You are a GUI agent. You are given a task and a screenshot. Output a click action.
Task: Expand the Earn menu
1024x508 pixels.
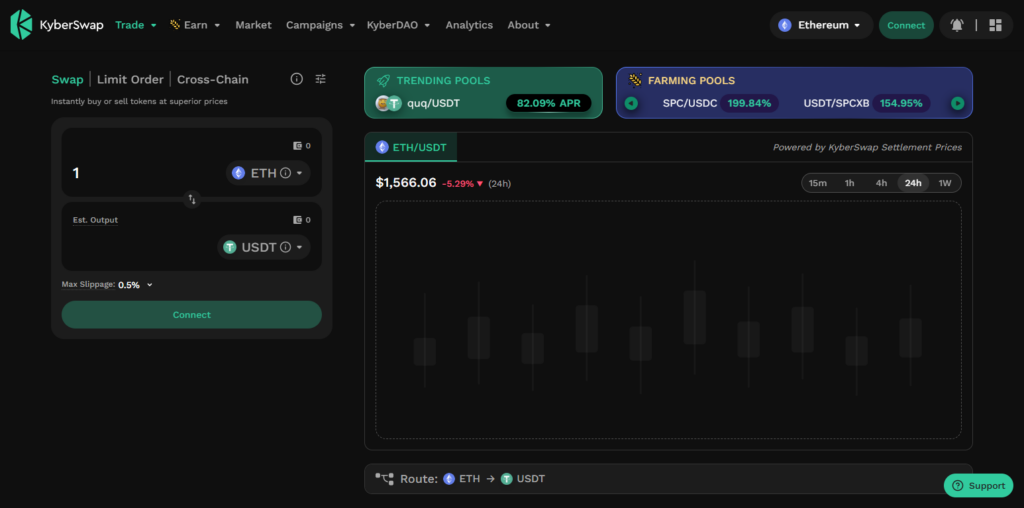point(195,25)
